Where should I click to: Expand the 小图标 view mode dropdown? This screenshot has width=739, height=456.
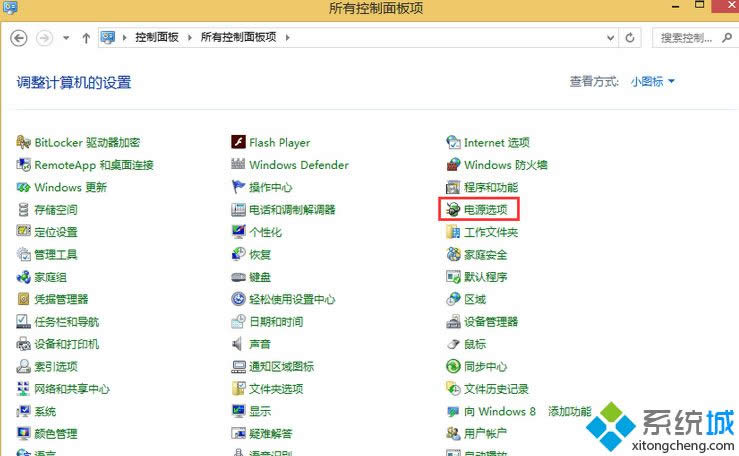(x=653, y=81)
